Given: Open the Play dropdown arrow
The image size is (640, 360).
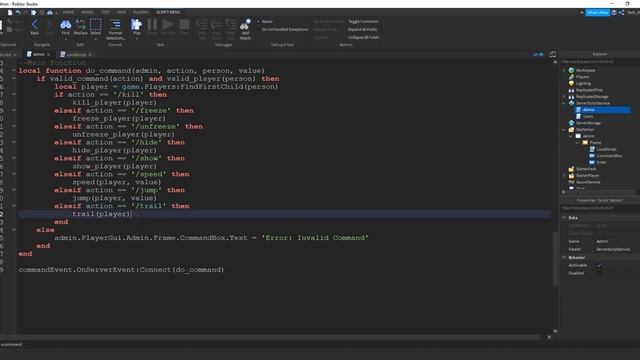Looking at the screenshot, I should [137, 39].
